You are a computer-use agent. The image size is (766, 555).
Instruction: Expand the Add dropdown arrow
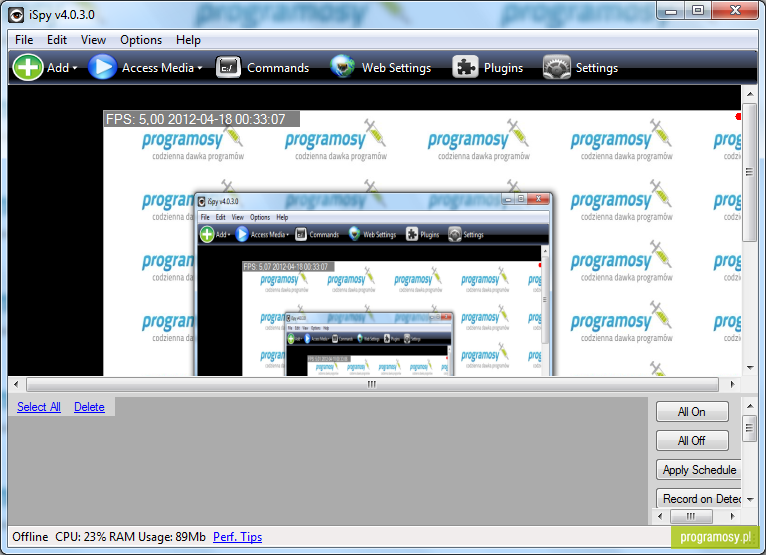tap(75, 68)
